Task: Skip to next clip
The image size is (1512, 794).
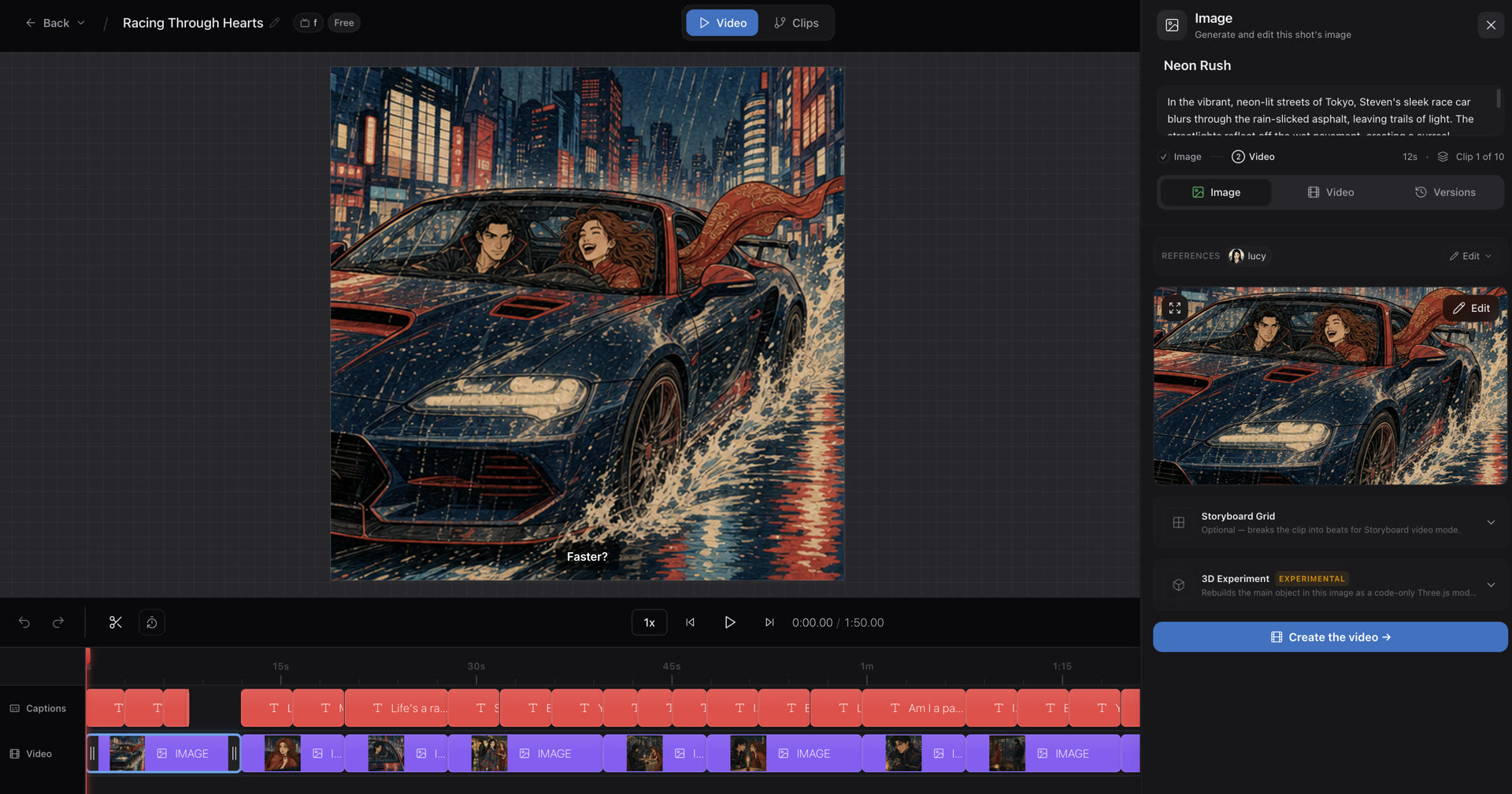Action: click(x=769, y=622)
